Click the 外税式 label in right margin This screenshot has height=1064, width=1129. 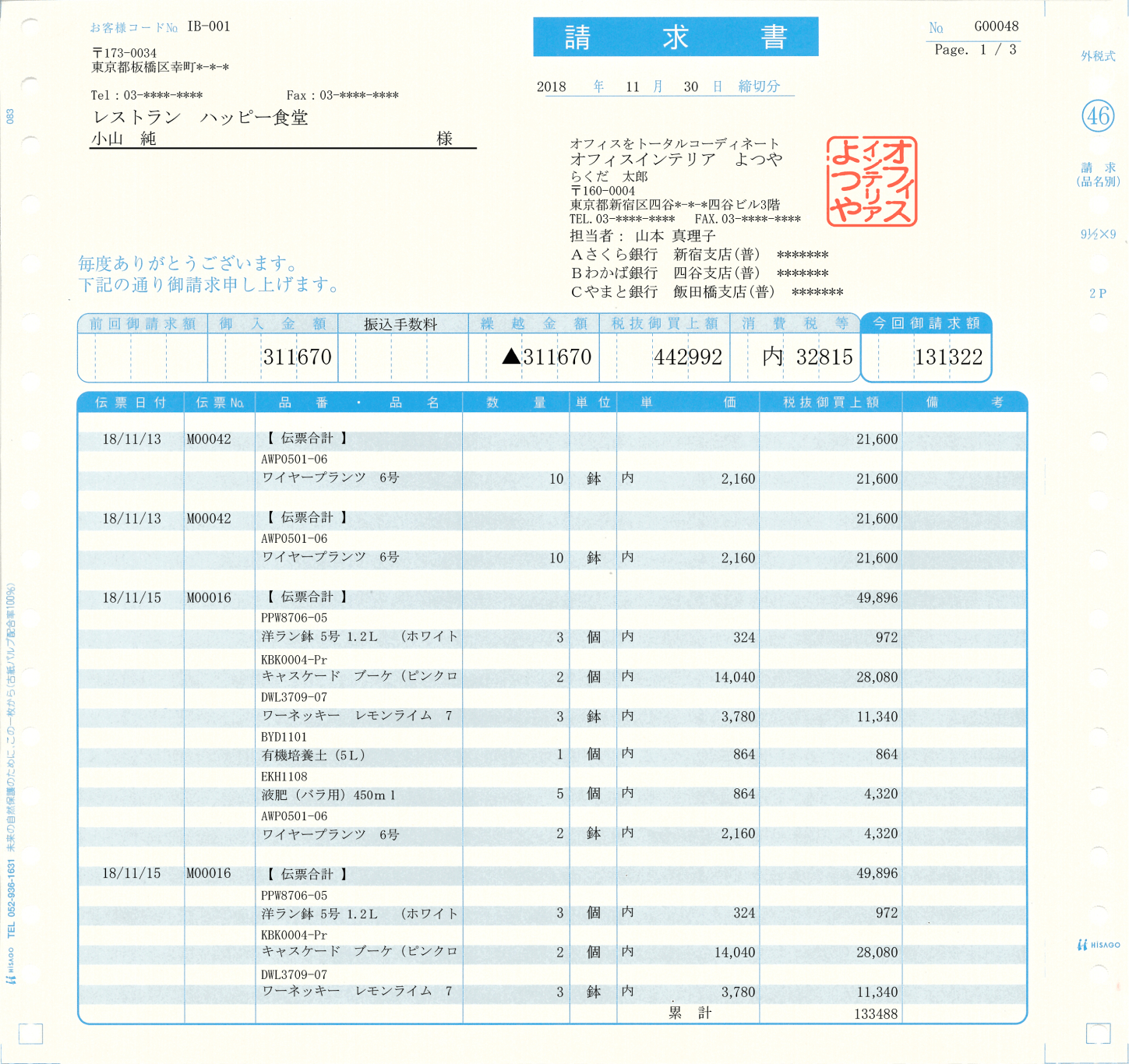[1098, 56]
